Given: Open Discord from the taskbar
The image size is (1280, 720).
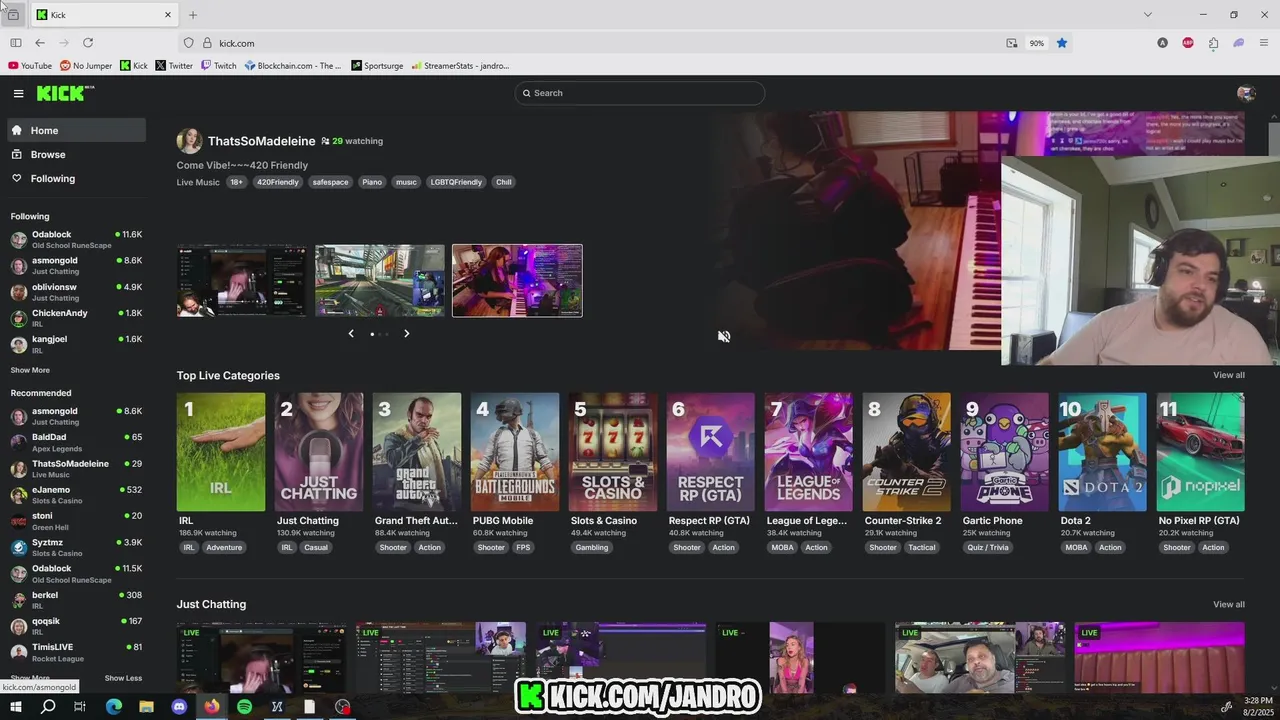Looking at the screenshot, I should [x=179, y=707].
